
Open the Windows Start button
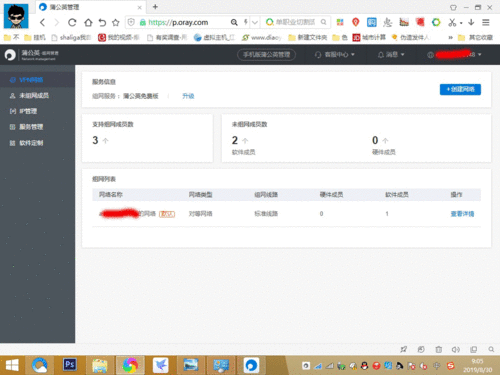pyautogui.click(x=13, y=366)
